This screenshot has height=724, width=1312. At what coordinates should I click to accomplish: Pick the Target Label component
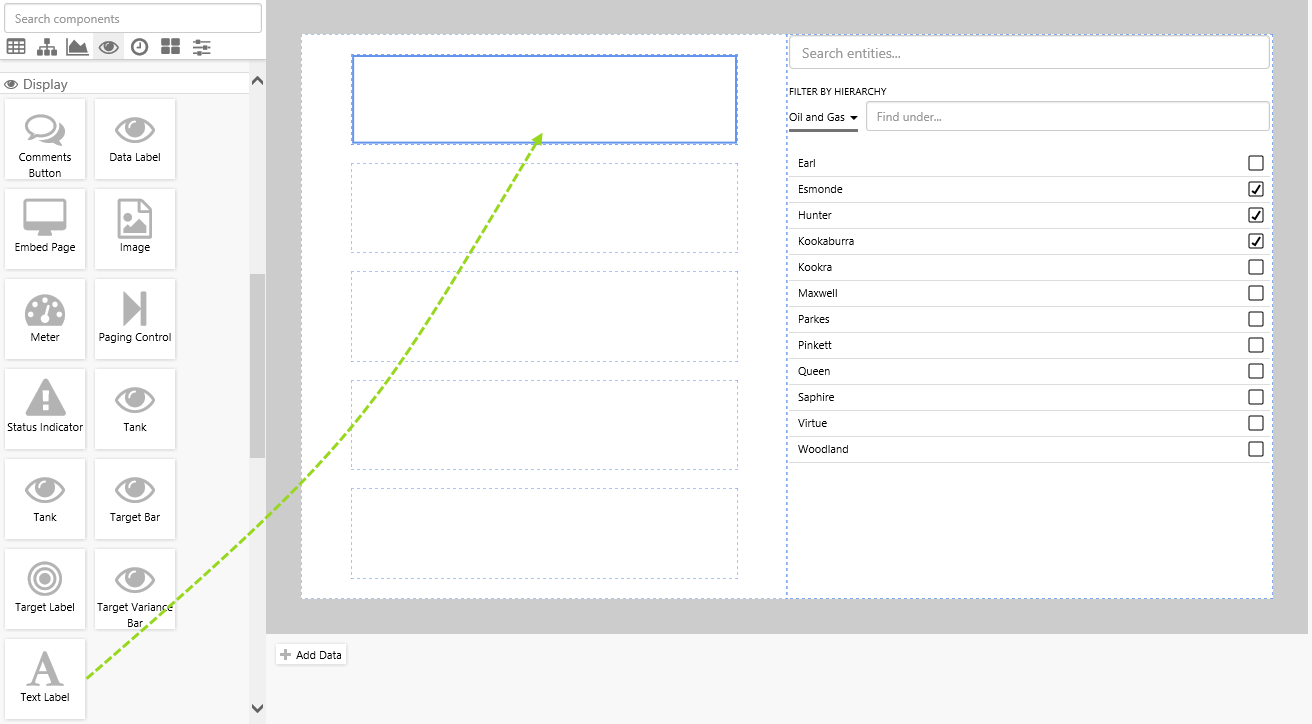click(45, 589)
